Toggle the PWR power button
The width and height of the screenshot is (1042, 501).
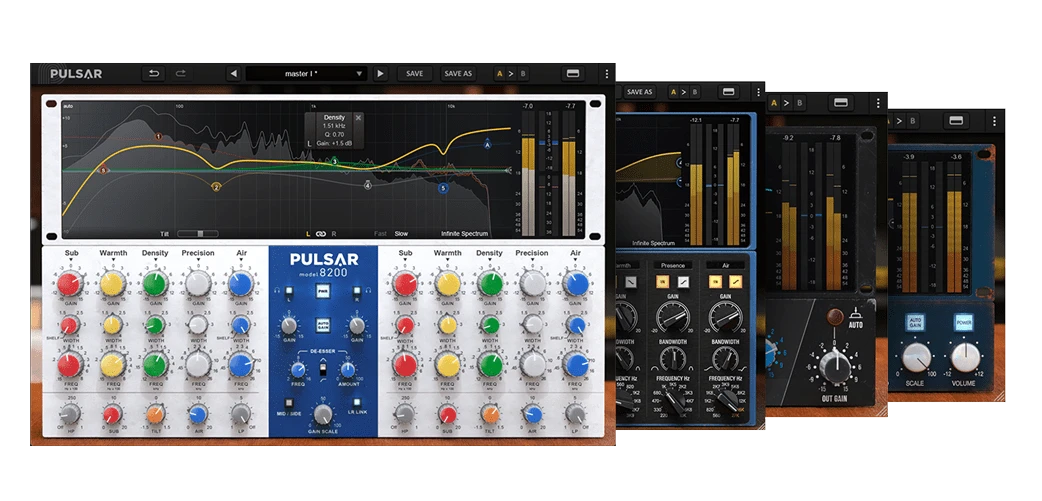coord(322,292)
